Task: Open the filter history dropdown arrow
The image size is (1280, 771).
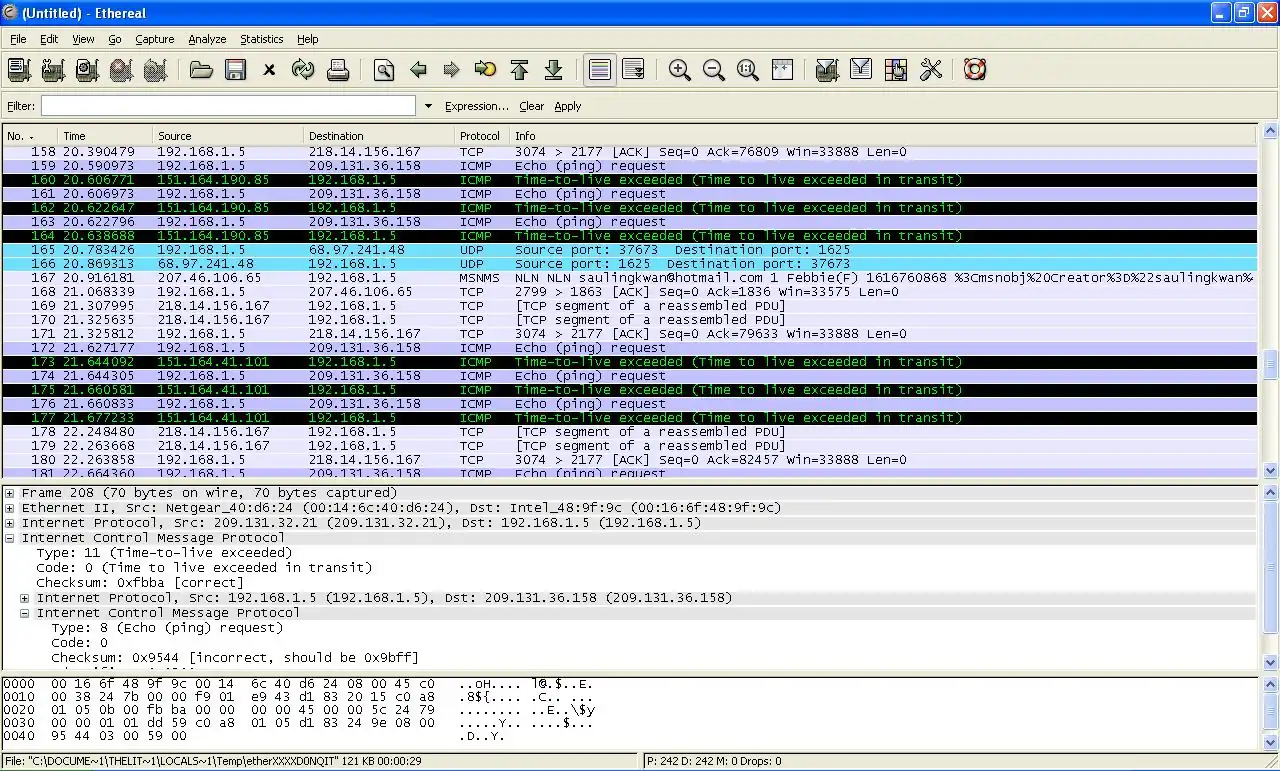Action: pos(428,106)
